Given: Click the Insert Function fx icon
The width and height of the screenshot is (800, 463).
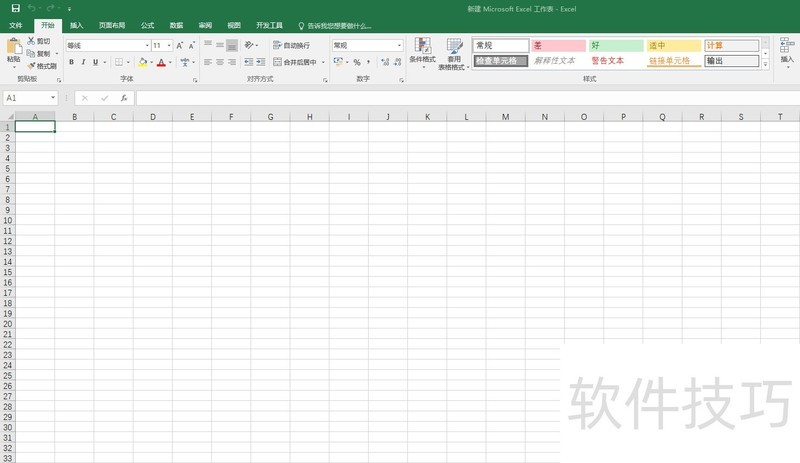Looking at the screenshot, I should [x=124, y=98].
